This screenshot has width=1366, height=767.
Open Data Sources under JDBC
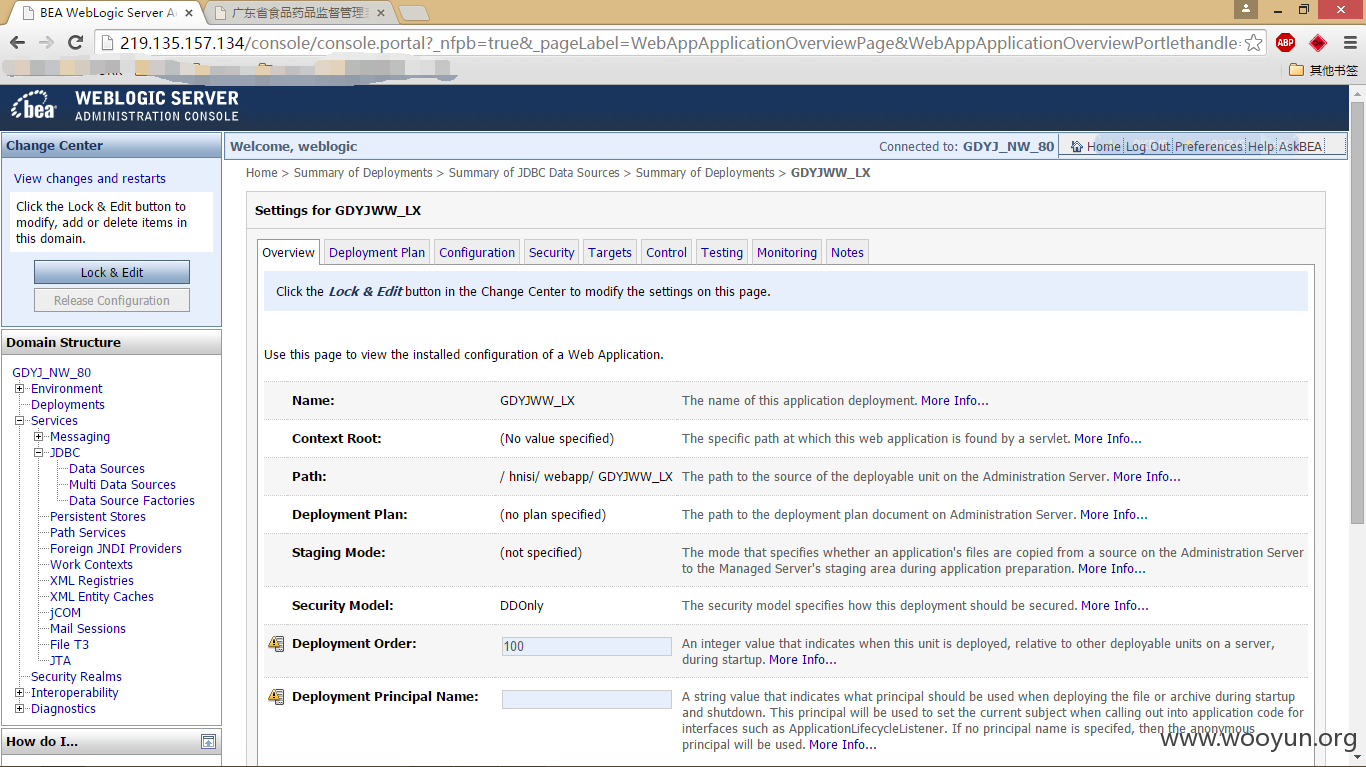(x=107, y=469)
